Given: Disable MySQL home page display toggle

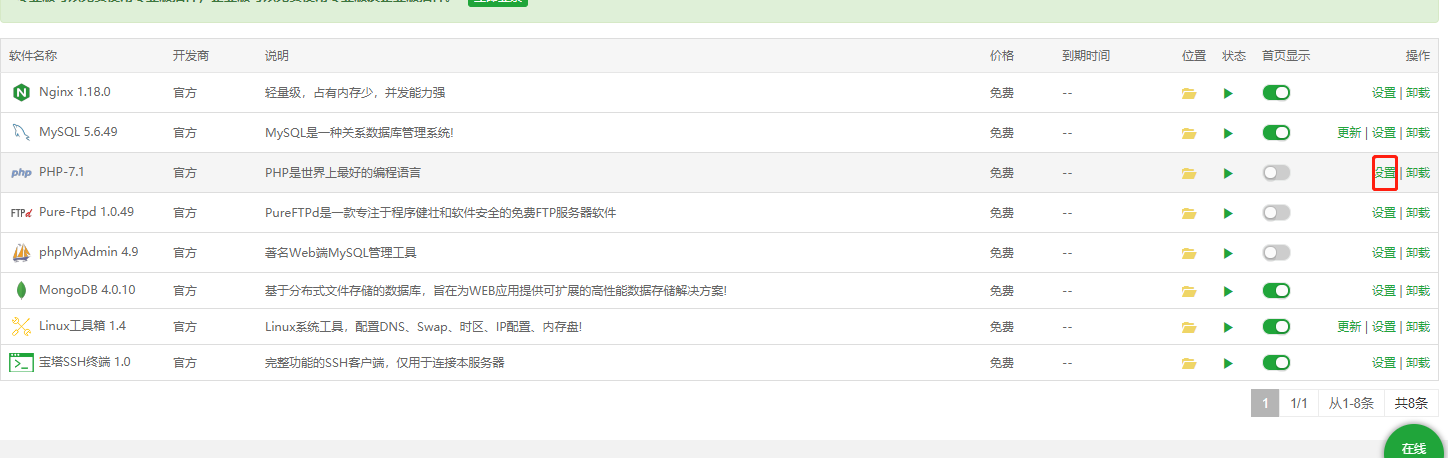Looking at the screenshot, I should tap(1276, 132).
